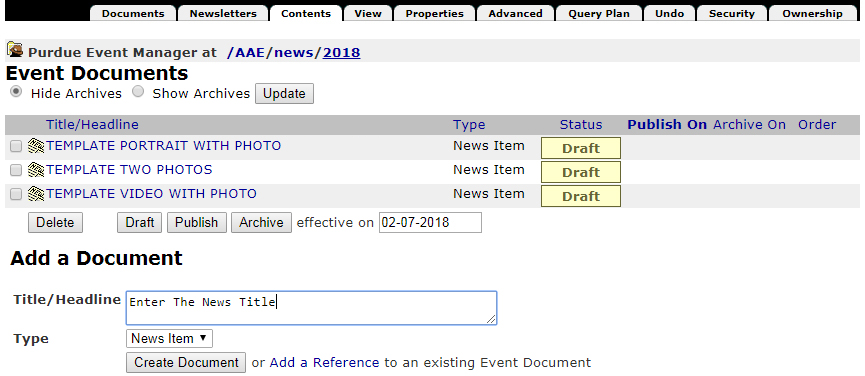Viewport: 865px width, 376px height.
Task: Click the Update button
Action: point(284,94)
